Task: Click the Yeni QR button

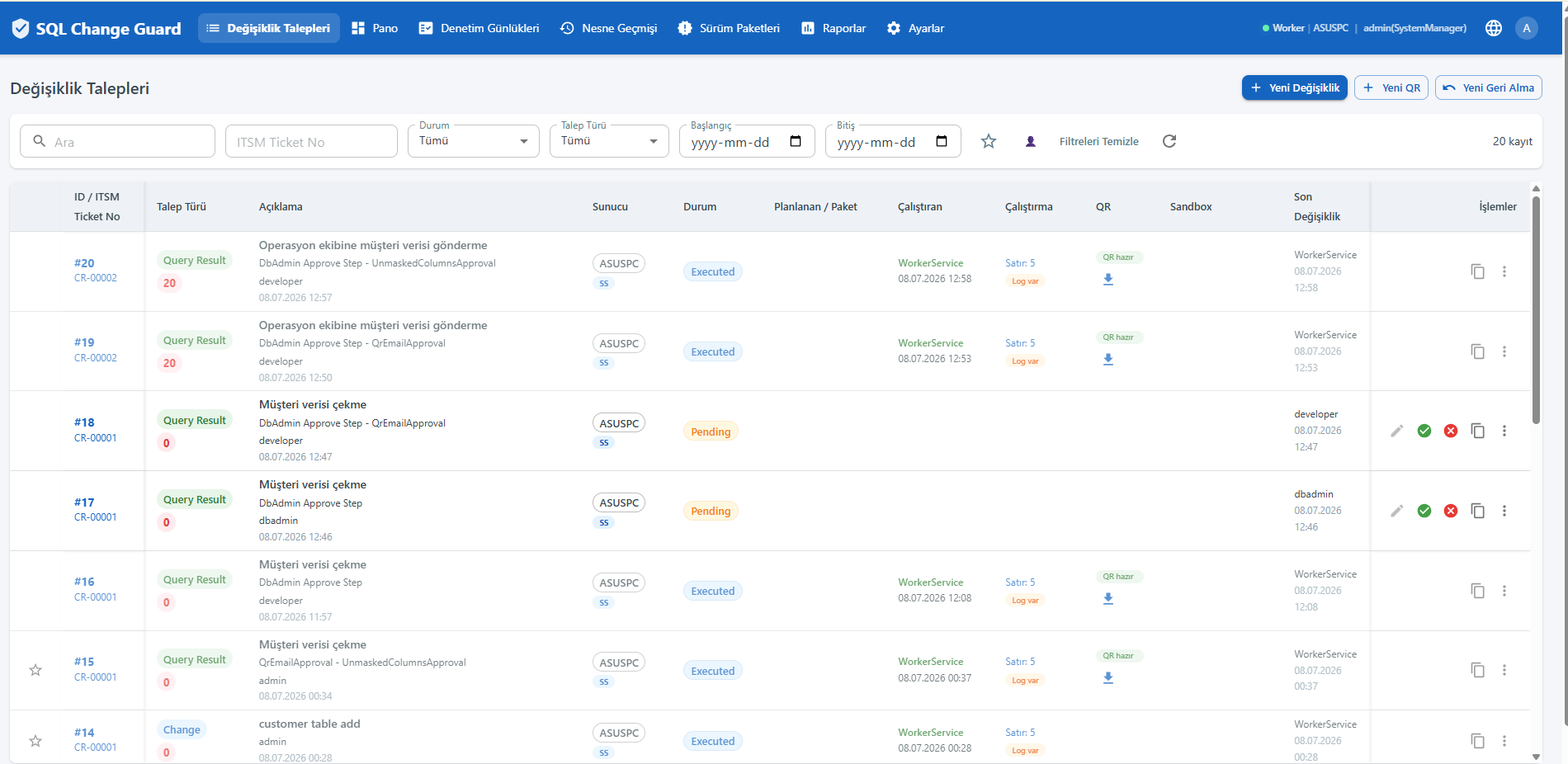Action: pos(1391,87)
